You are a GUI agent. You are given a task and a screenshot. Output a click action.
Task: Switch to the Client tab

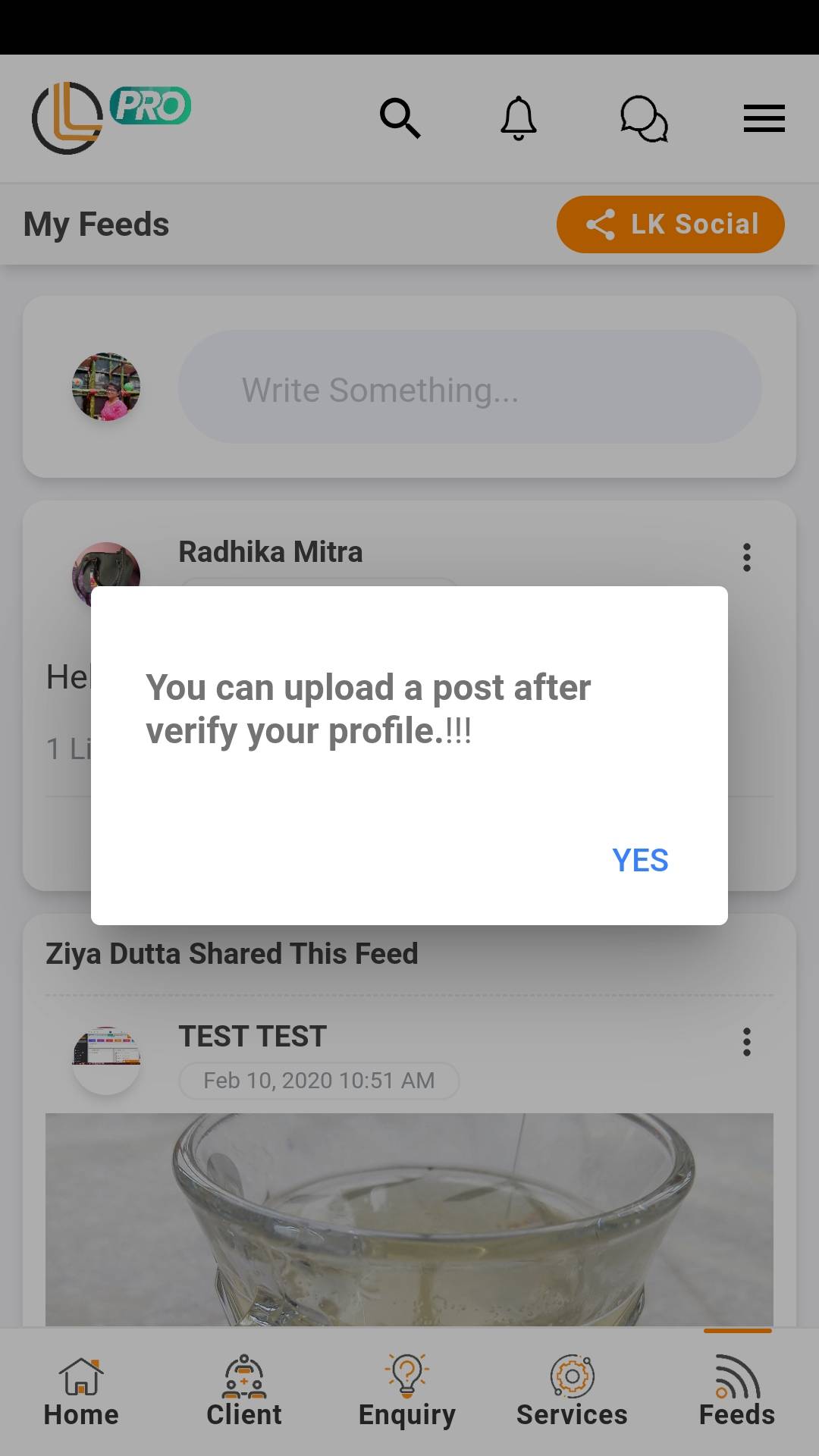click(244, 1392)
